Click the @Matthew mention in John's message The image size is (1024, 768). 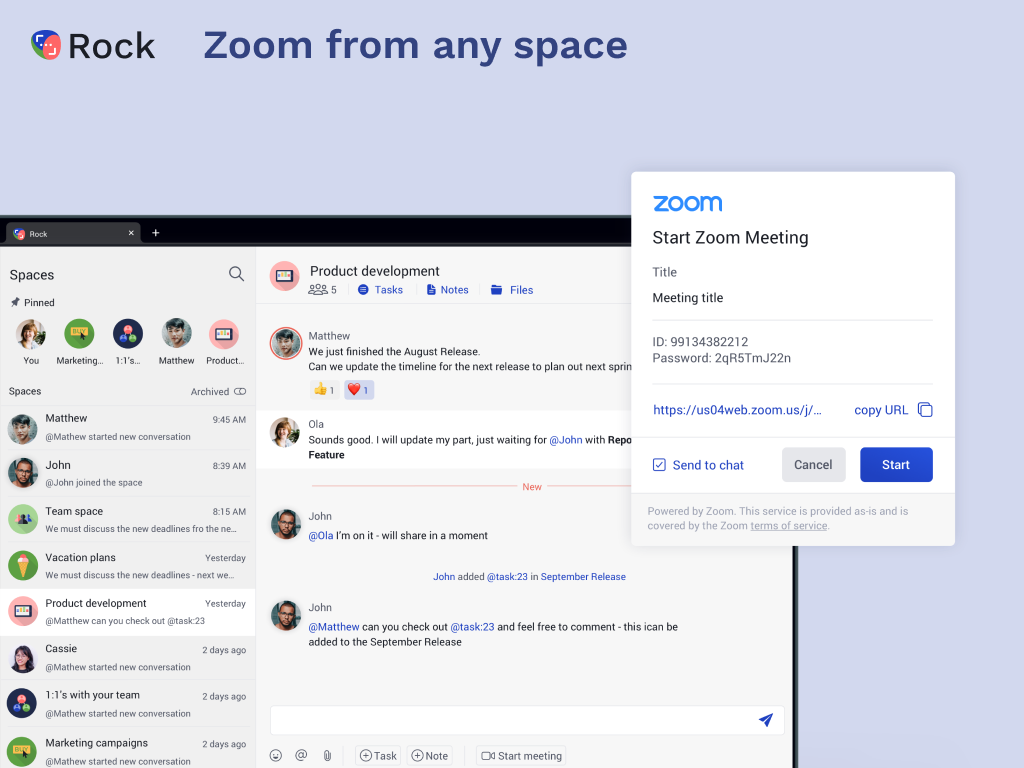pyautogui.click(x=334, y=627)
